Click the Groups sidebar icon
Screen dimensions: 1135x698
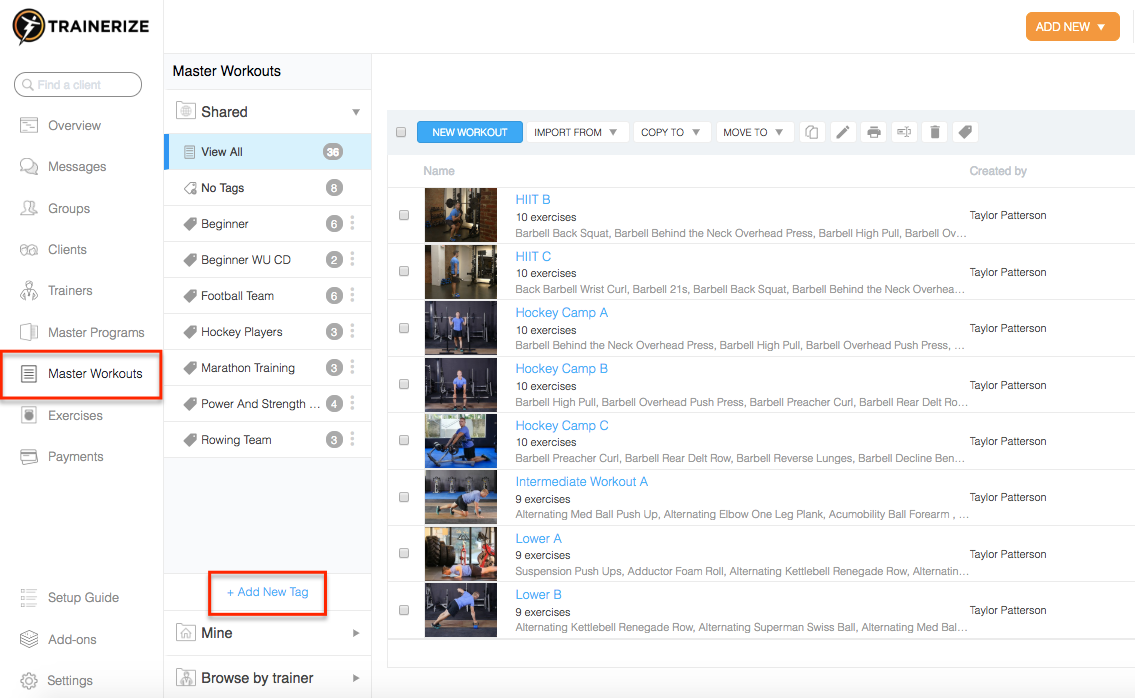point(29,209)
